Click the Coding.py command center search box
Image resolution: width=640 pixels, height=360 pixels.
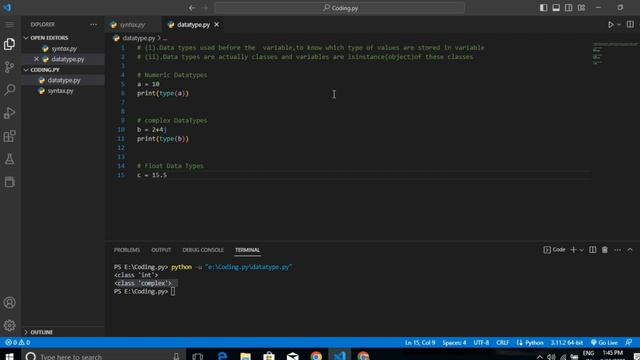[x=340, y=8]
